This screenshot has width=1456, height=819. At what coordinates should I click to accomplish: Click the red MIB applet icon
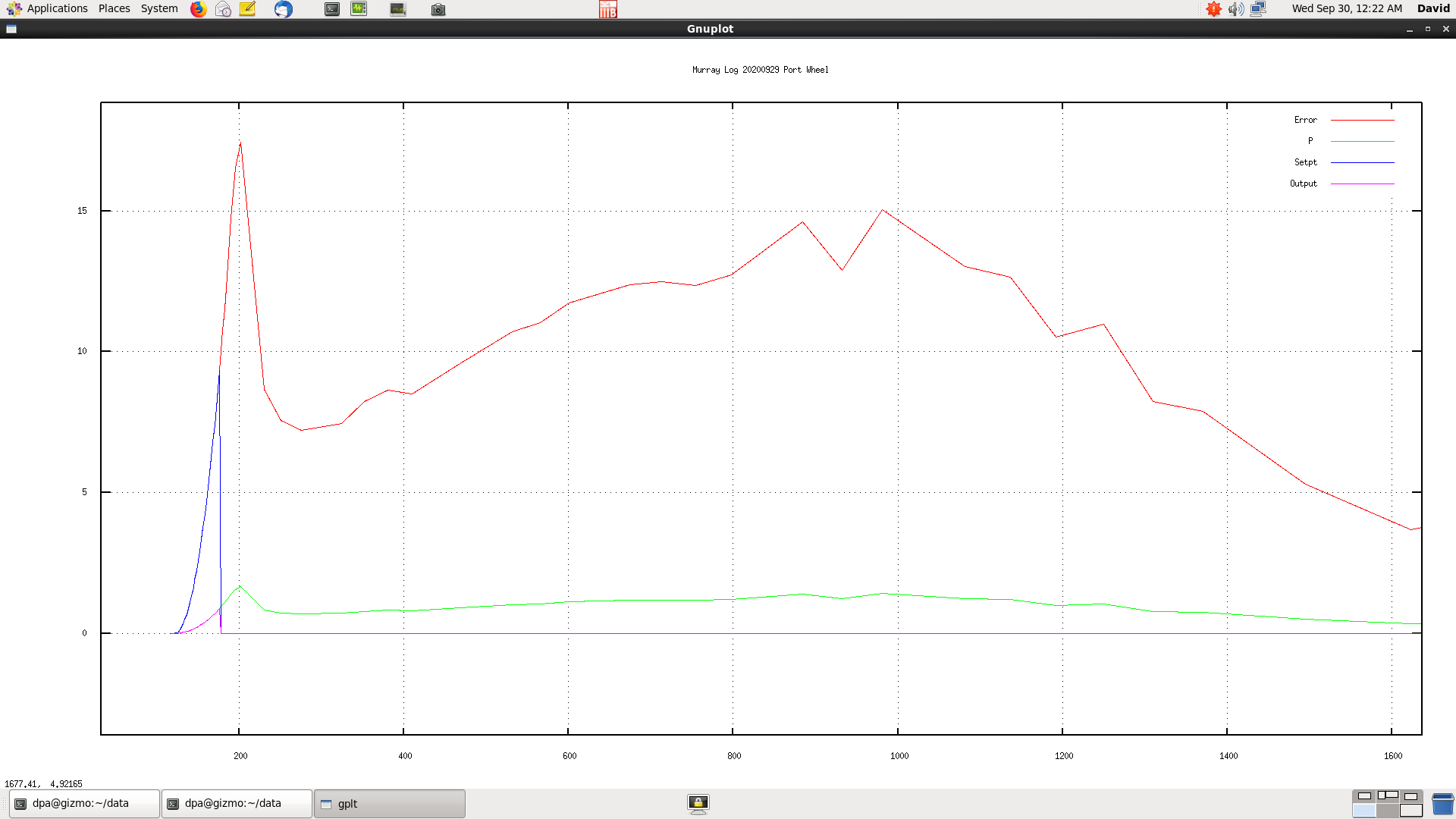608,9
